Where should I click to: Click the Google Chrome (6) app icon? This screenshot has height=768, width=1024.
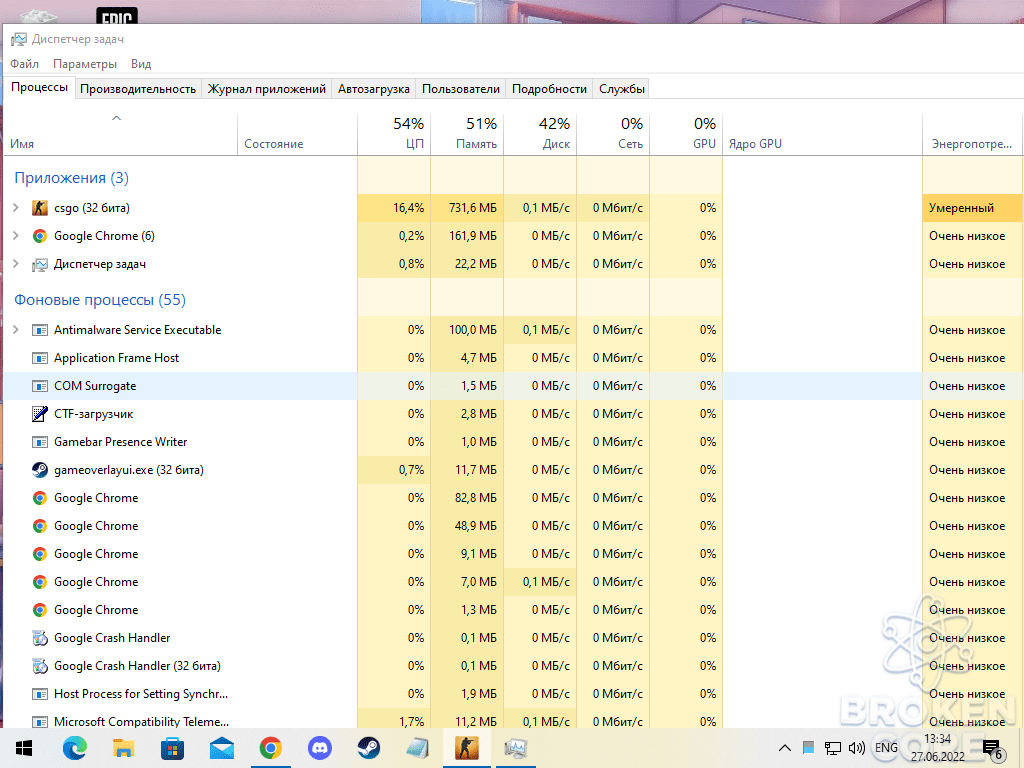point(40,236)
